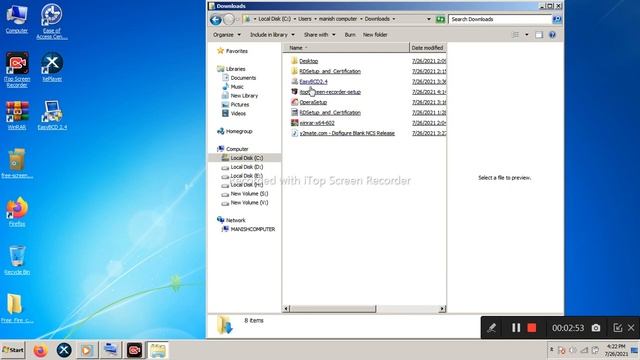The width and height of the screenshot is (640, 360).
Task: Select the EasyBCD 2.4 desktop shortcut
Action: click(x=52, y=116)
